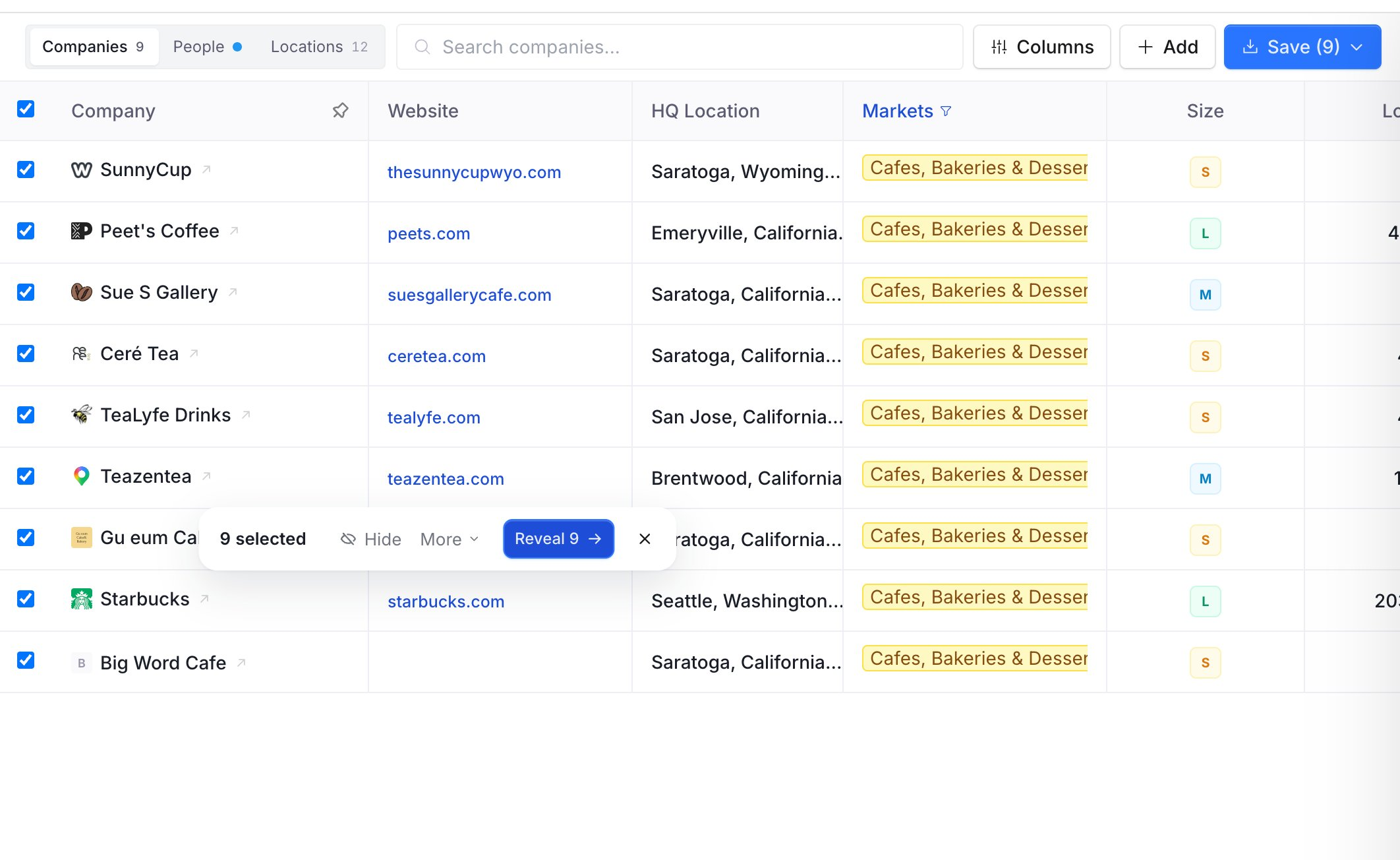Viewport: 1400px width, 860px height.
Task: Open the Columns settings
Action: [x=1042, y=47]
